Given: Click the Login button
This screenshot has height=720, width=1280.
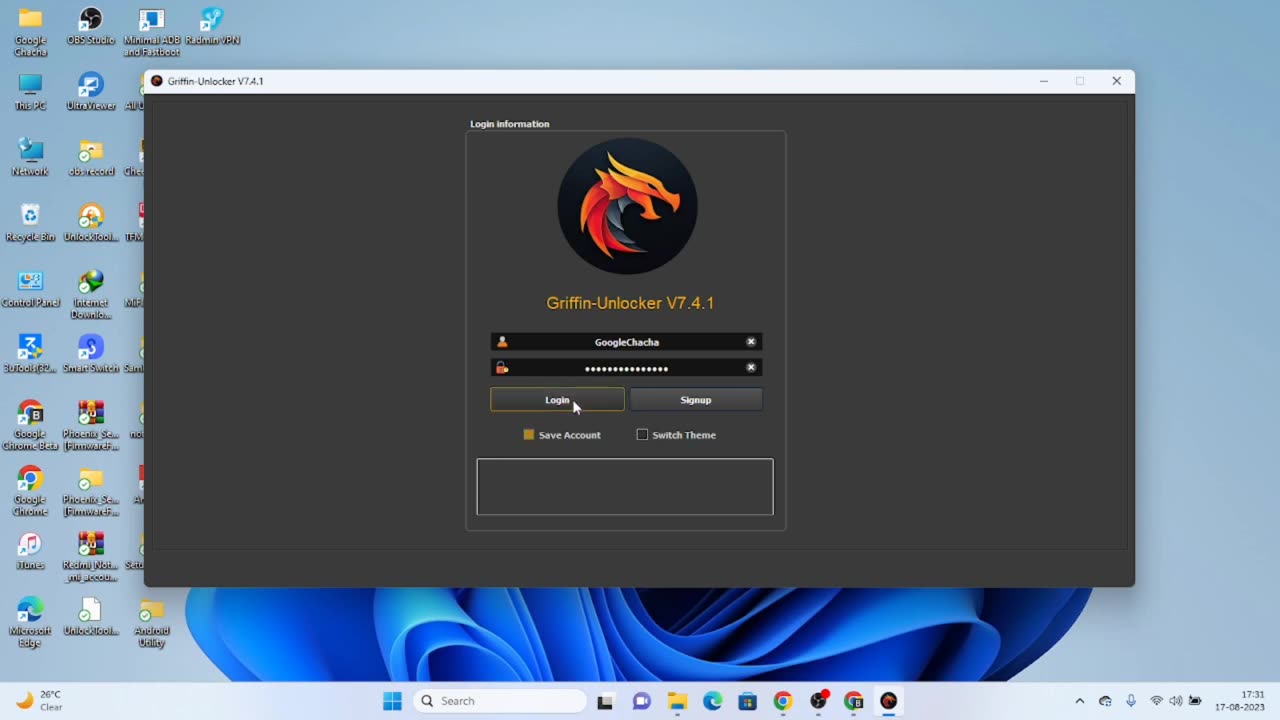Looking at the screenshot, I should tap(557, 400).
